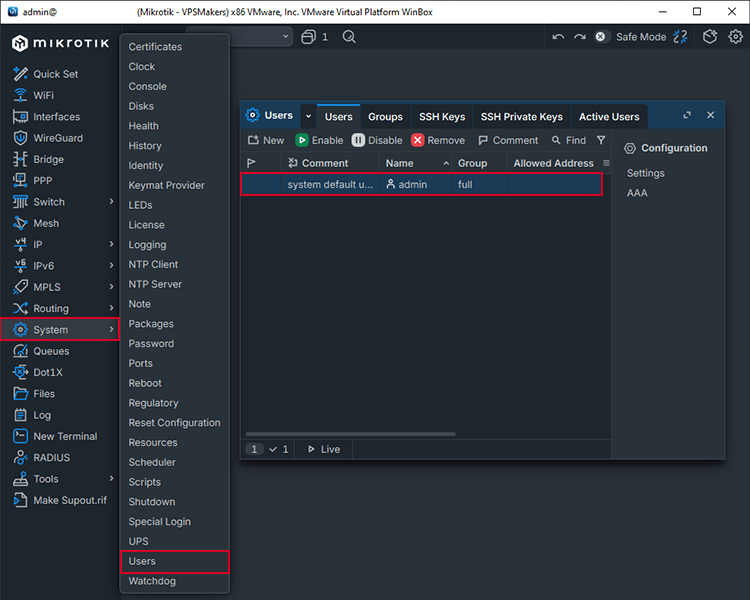Open Users window title dropdown arrow
Image resolution: width=750 pixels, height=600 pixels.
(x=309, y=116)
